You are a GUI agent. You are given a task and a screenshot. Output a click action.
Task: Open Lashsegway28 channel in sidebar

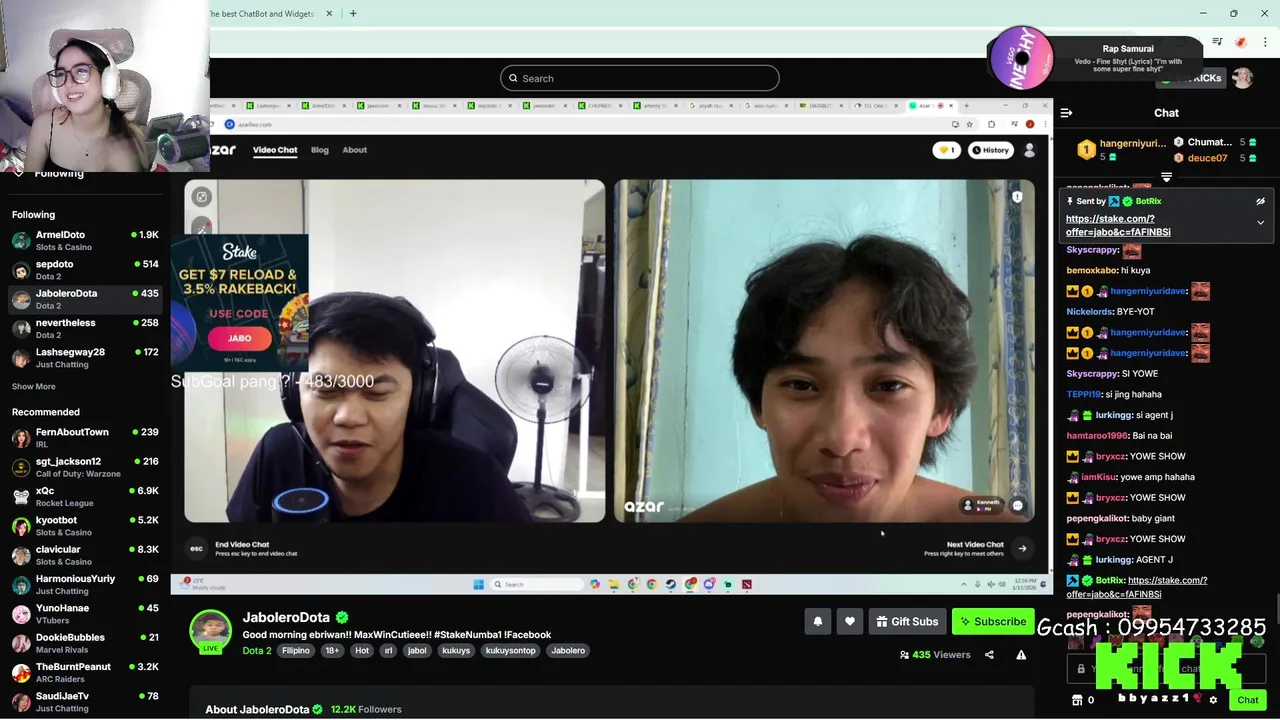pyautogui.click(x=85, y=358)
